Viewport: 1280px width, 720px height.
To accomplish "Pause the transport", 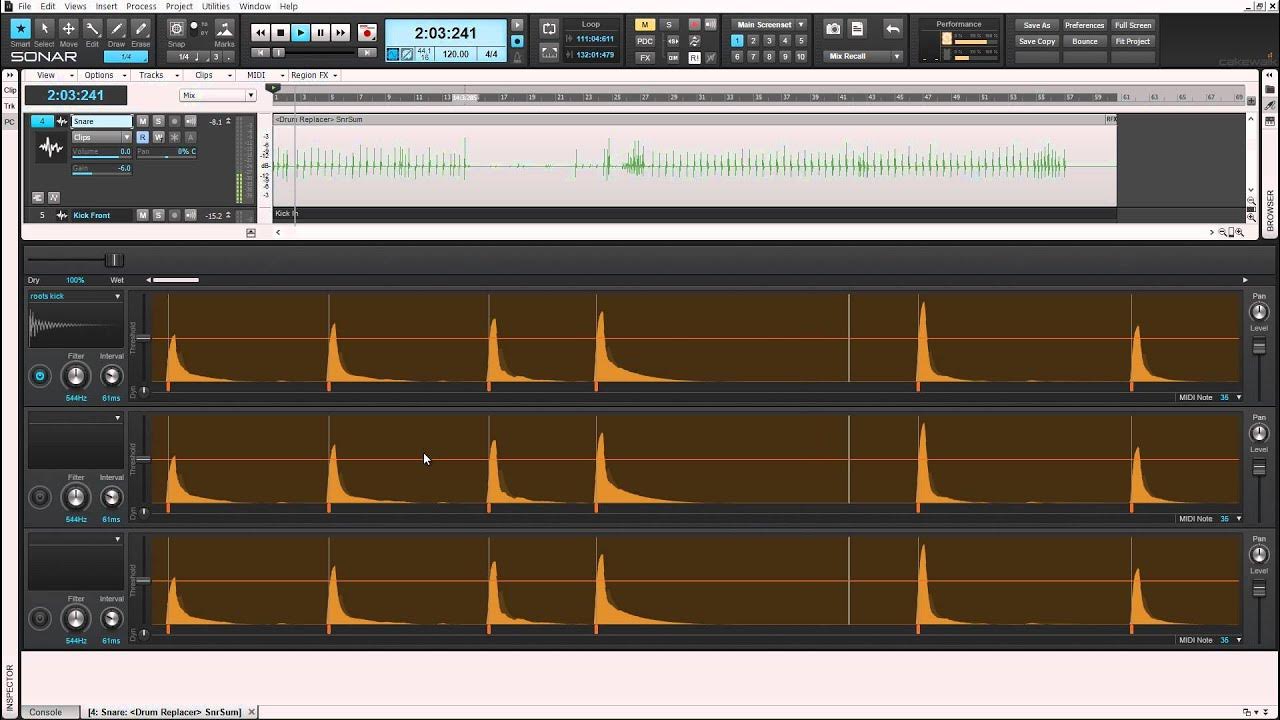I will 320,33.
